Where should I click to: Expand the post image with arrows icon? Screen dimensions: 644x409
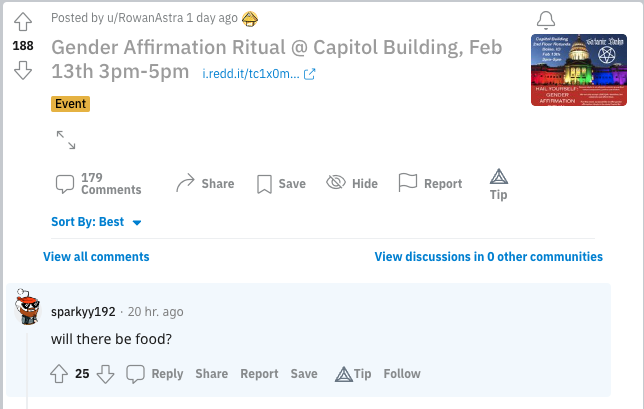(x=66, y=140)
